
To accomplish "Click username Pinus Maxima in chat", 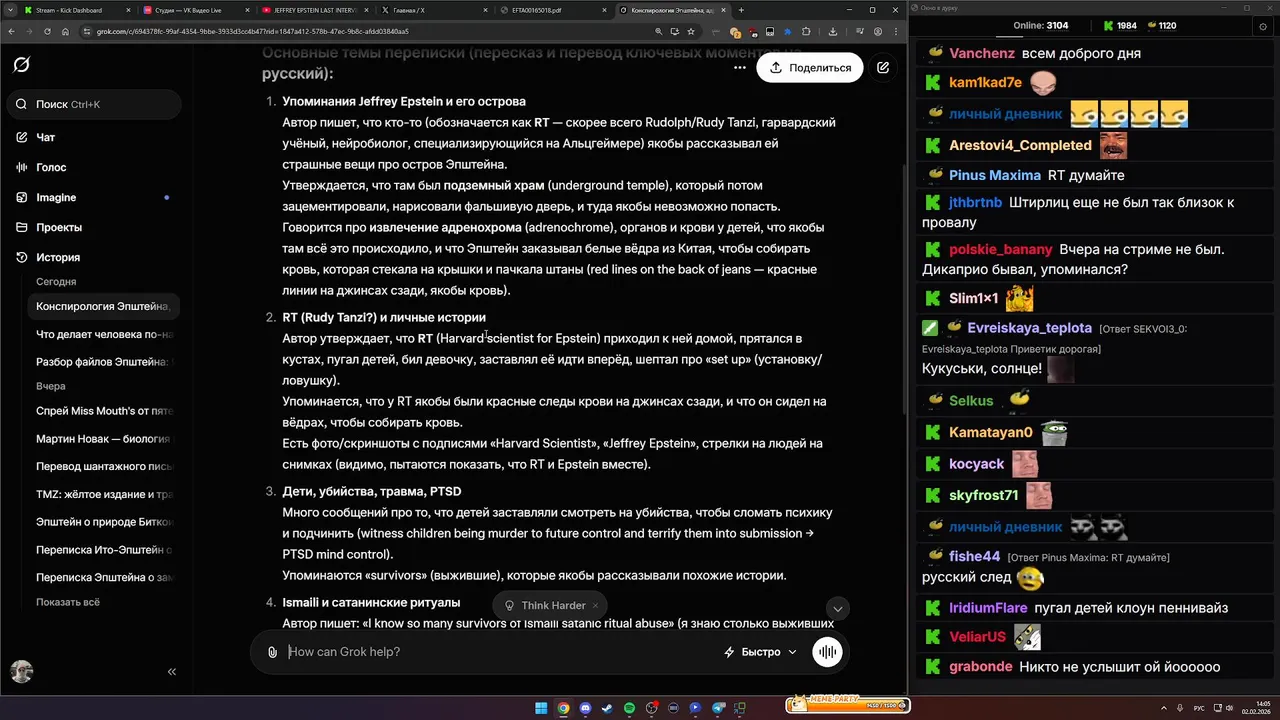I will pos(995,175).
